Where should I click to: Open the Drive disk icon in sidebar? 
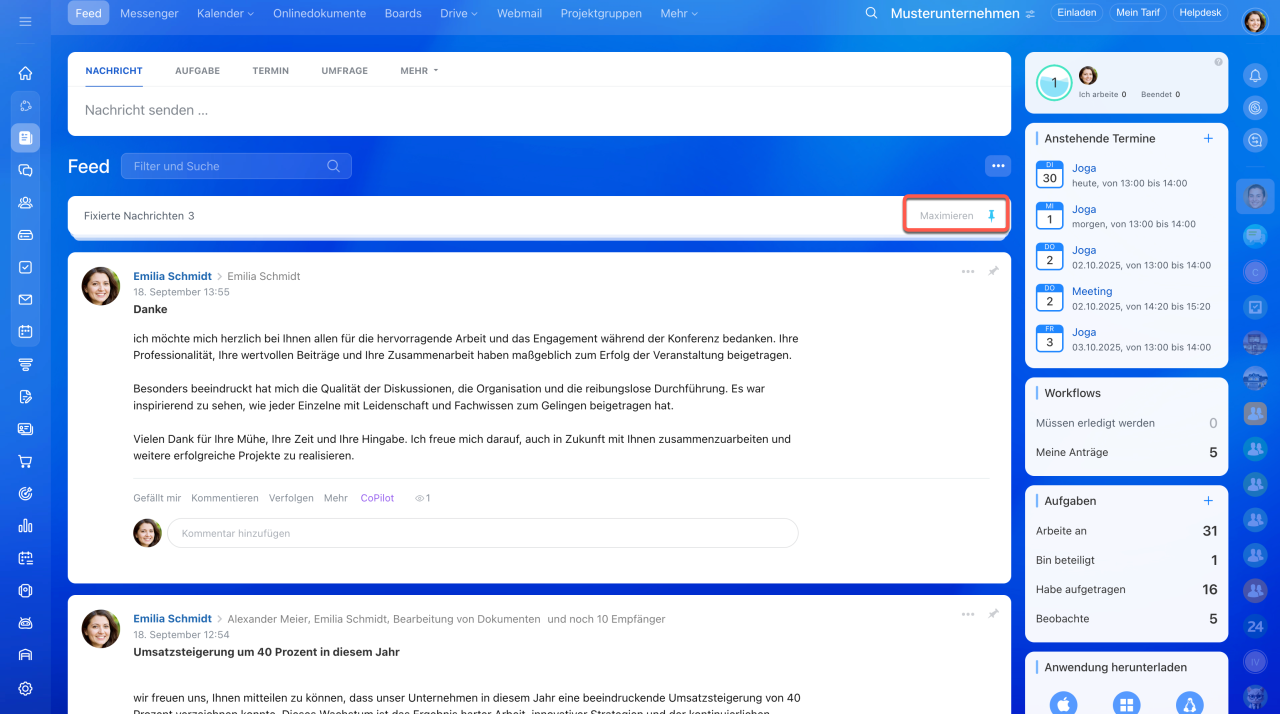tap(25, 235)
